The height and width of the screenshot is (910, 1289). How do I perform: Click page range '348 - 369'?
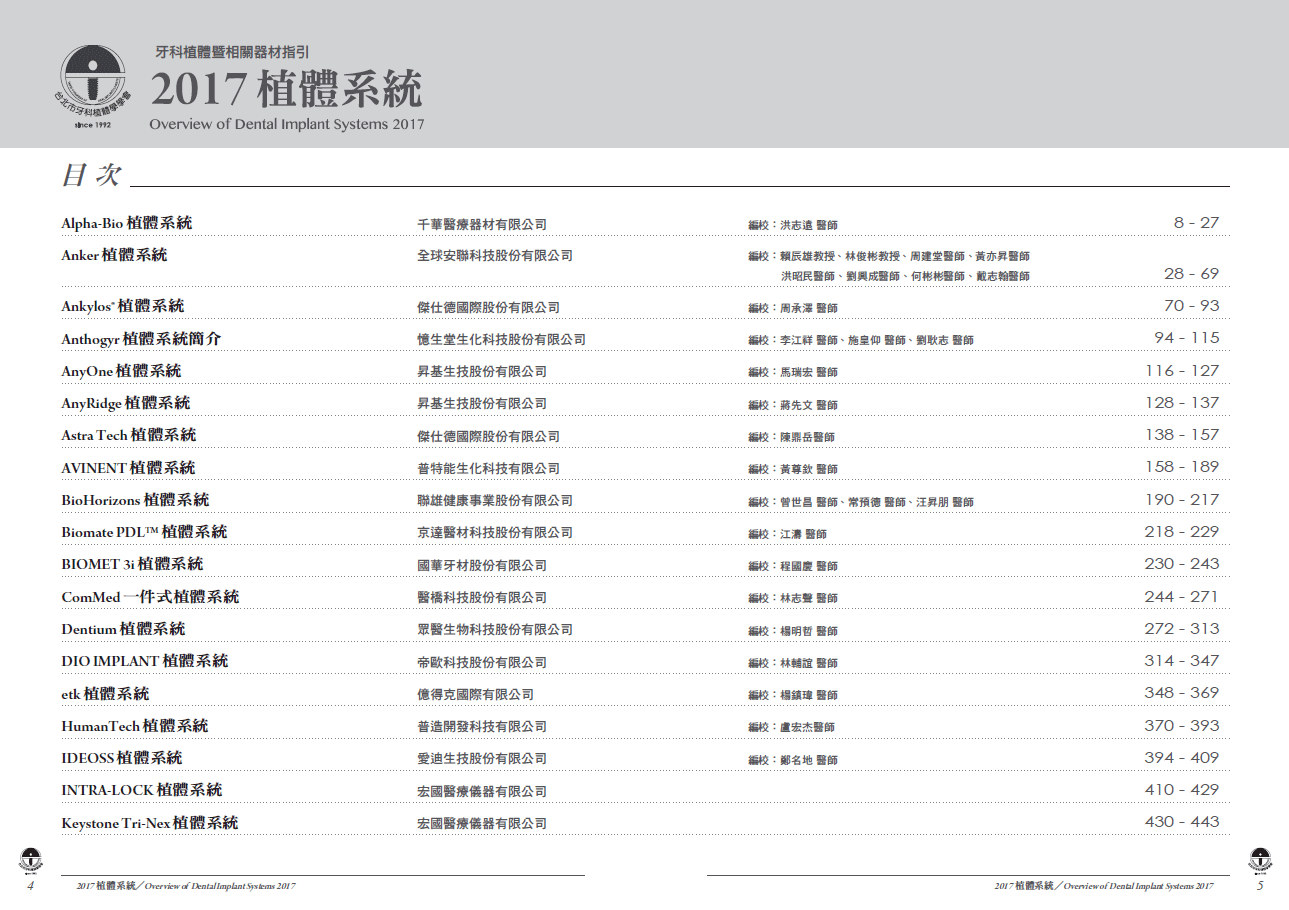point(1182,693)
